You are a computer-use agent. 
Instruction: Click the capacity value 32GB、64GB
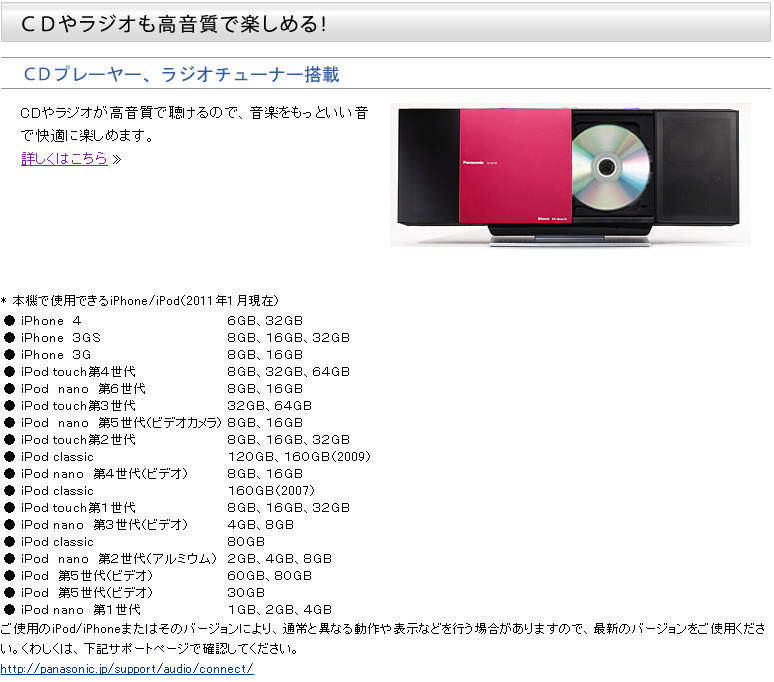click(x=270, y=406)
